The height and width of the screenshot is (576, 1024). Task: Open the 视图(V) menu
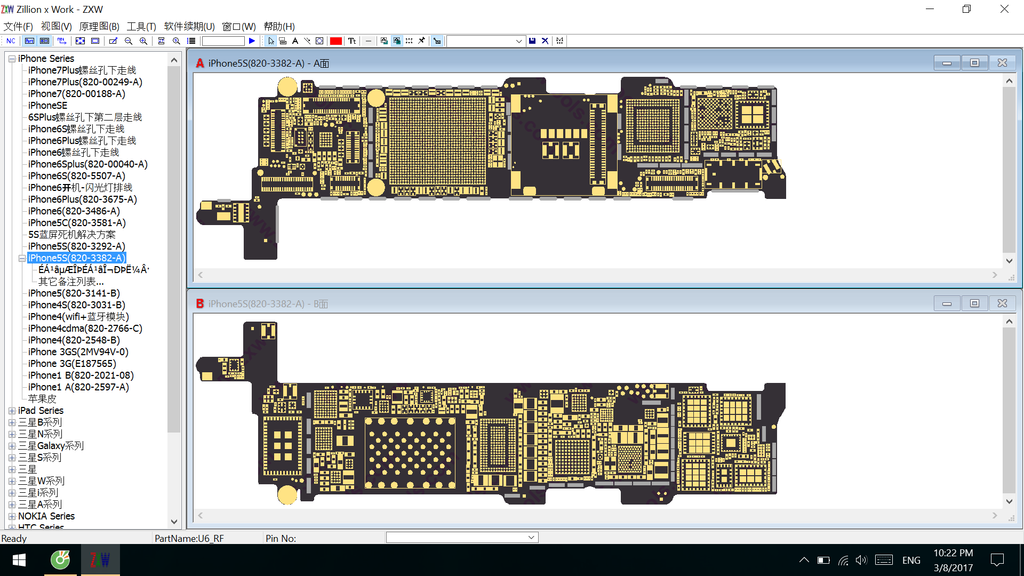56,26
